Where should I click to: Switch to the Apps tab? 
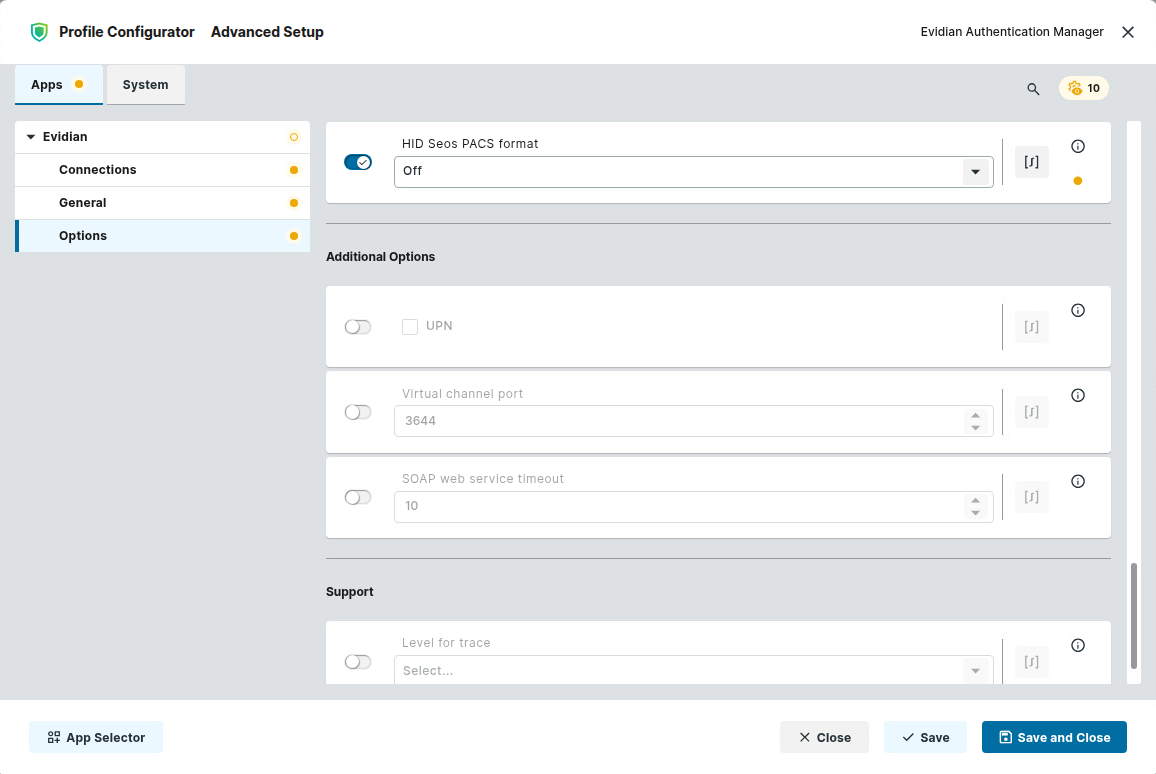point(59,85)
